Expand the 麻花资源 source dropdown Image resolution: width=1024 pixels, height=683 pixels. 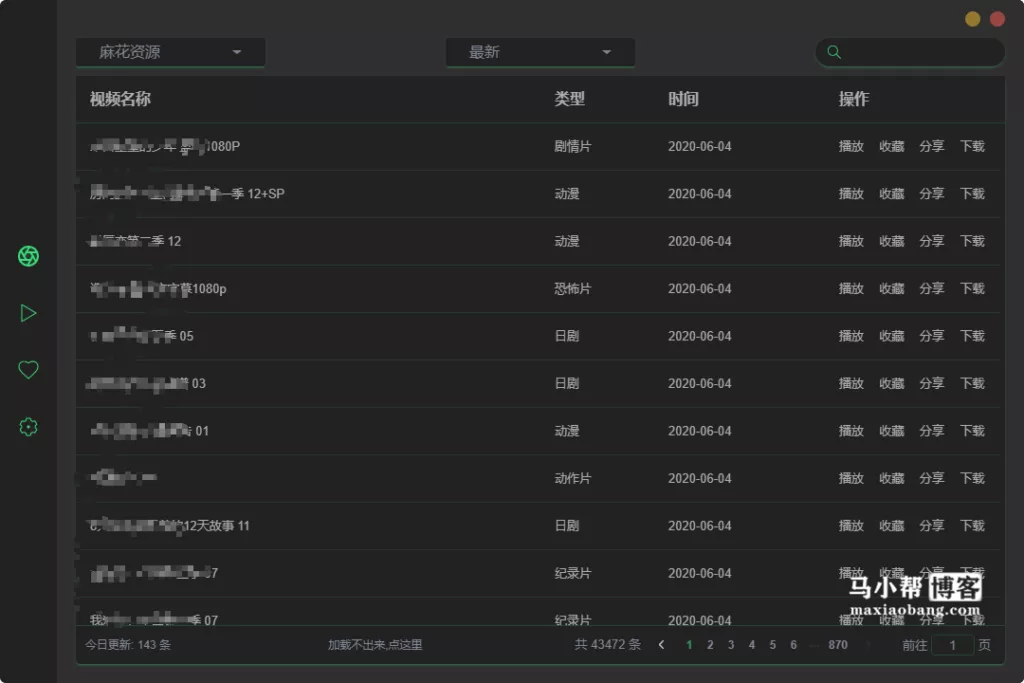click(x=170, y=52)
